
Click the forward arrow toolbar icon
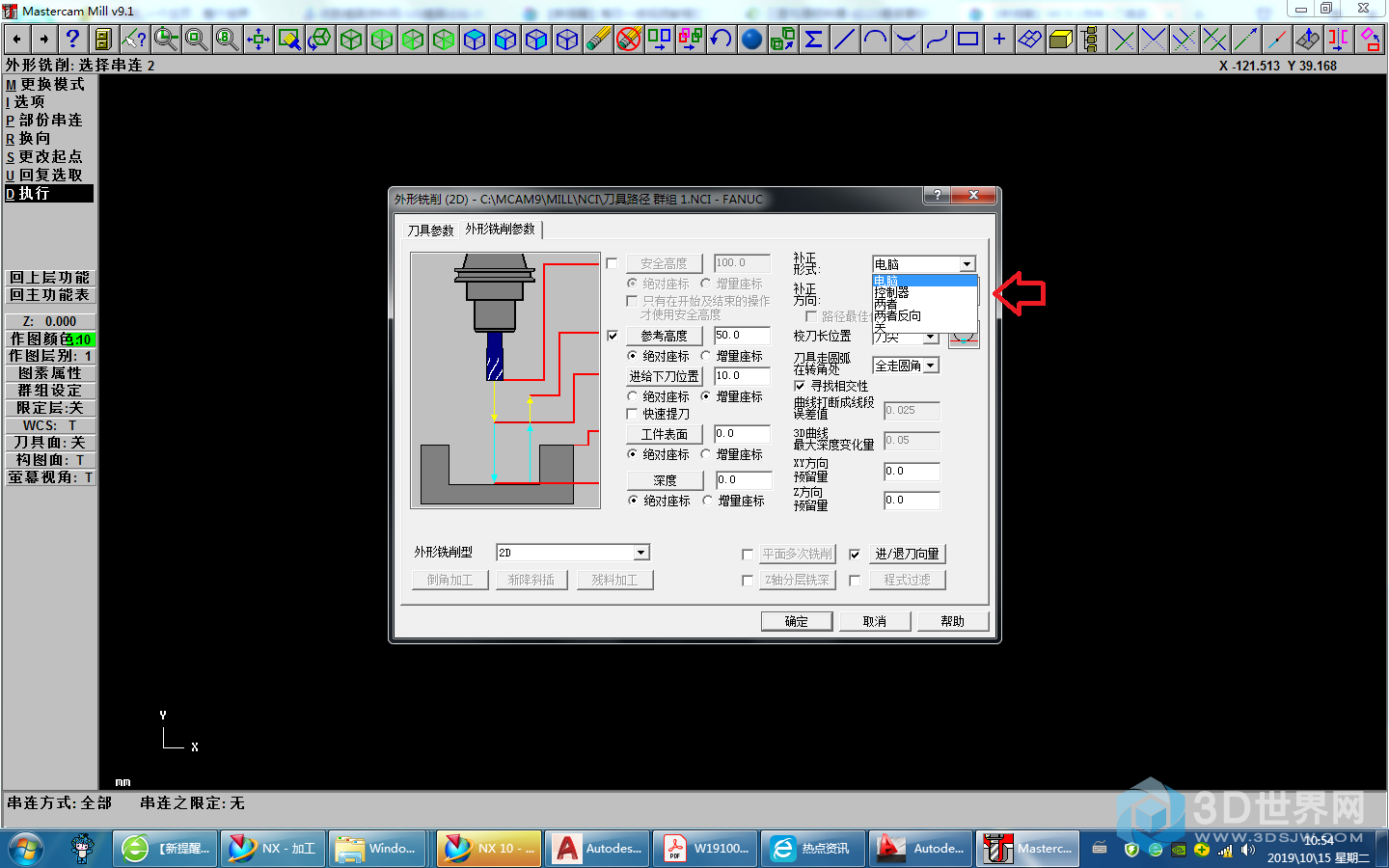coord(43,40)
